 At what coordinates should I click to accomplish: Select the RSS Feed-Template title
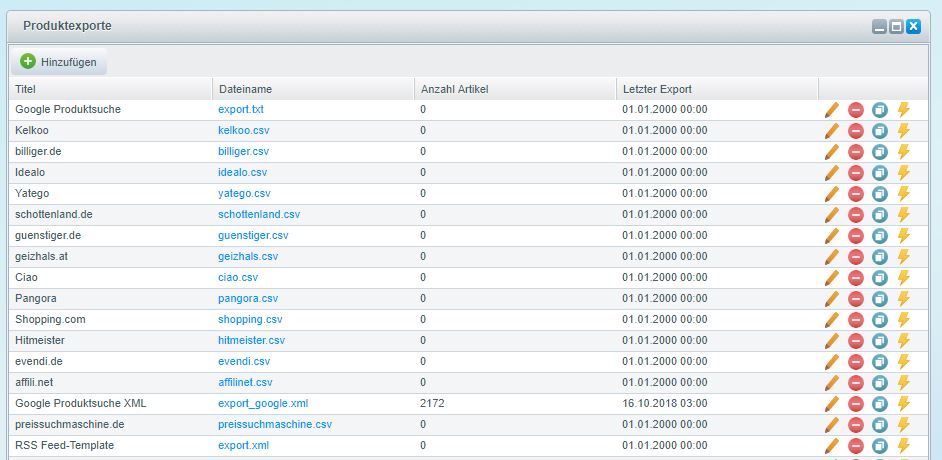64,446
